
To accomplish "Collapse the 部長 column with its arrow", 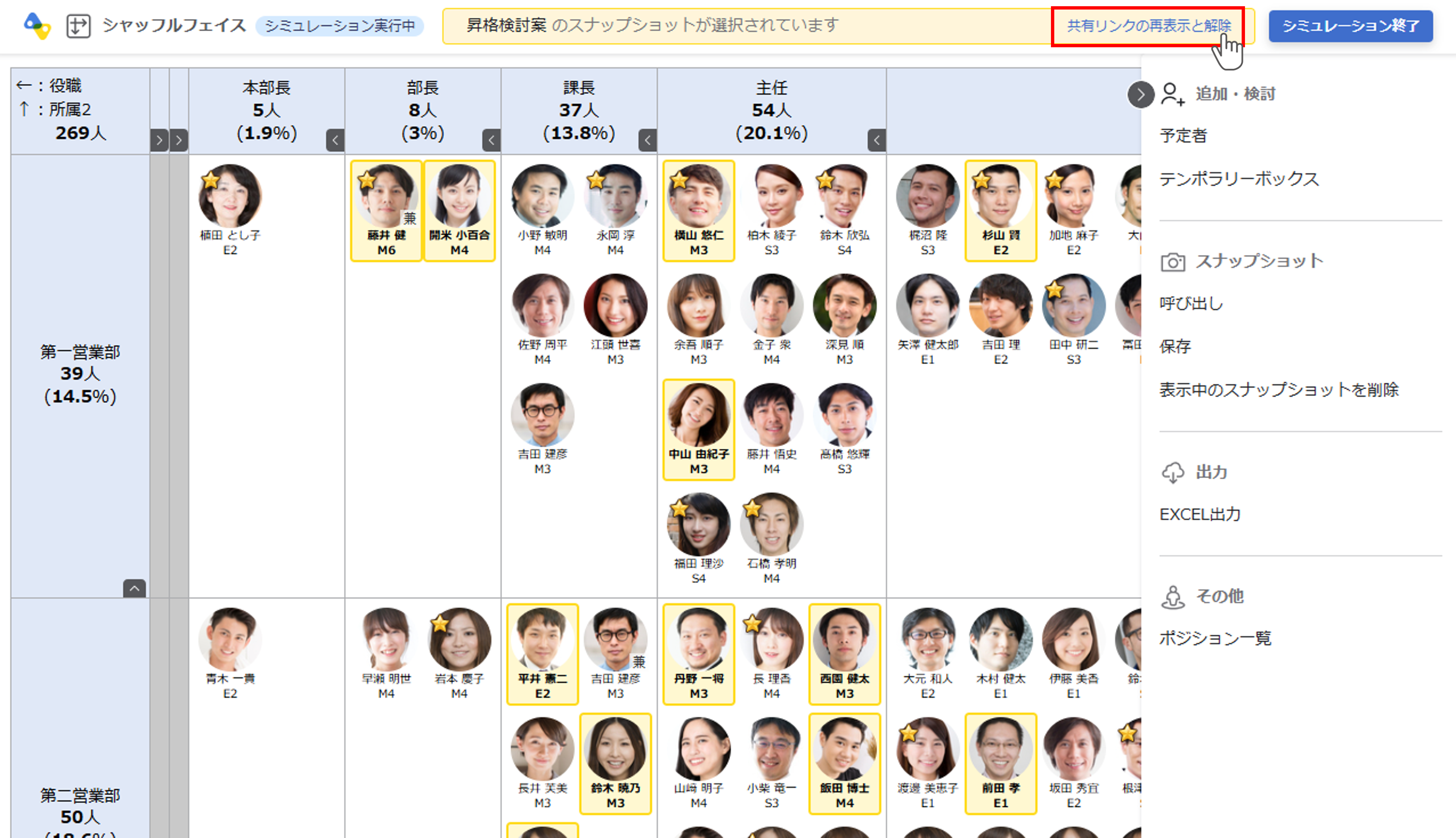I will [491, 140].
